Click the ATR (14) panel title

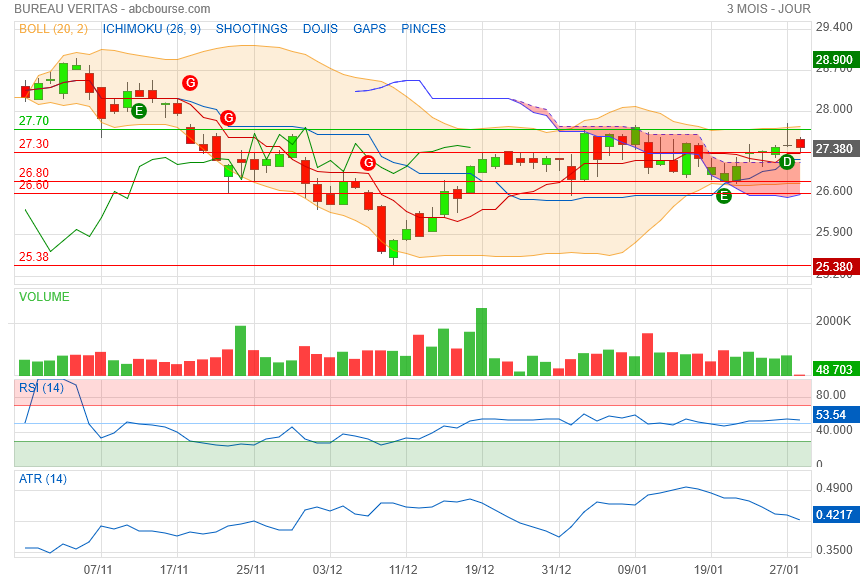coord(43,479)
